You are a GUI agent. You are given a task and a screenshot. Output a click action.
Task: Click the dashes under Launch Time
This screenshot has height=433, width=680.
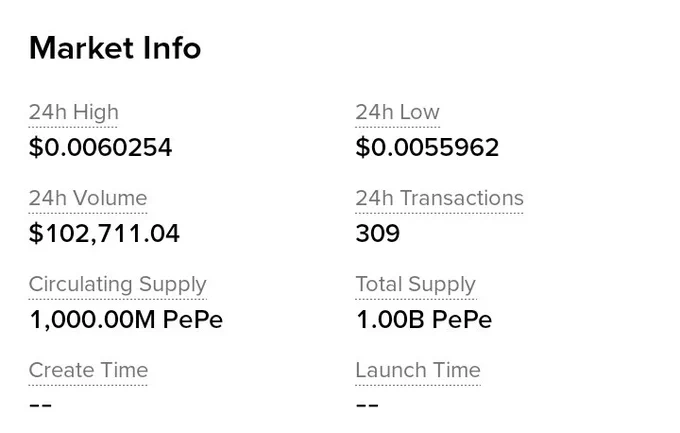click(x=367, y=405)
